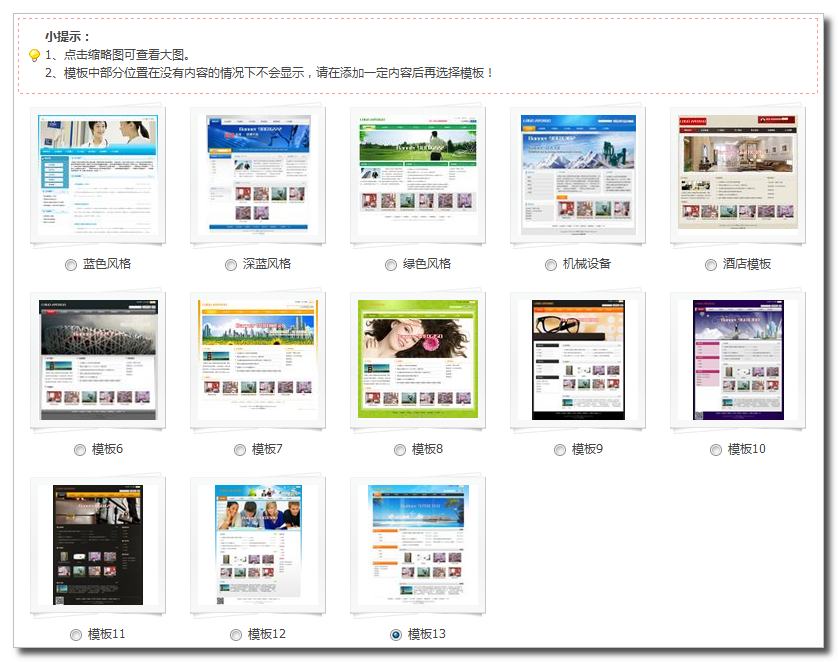Screen dimensions: 838x662
Task: Select the 机械设备 radio button
Action: (550, 265)
